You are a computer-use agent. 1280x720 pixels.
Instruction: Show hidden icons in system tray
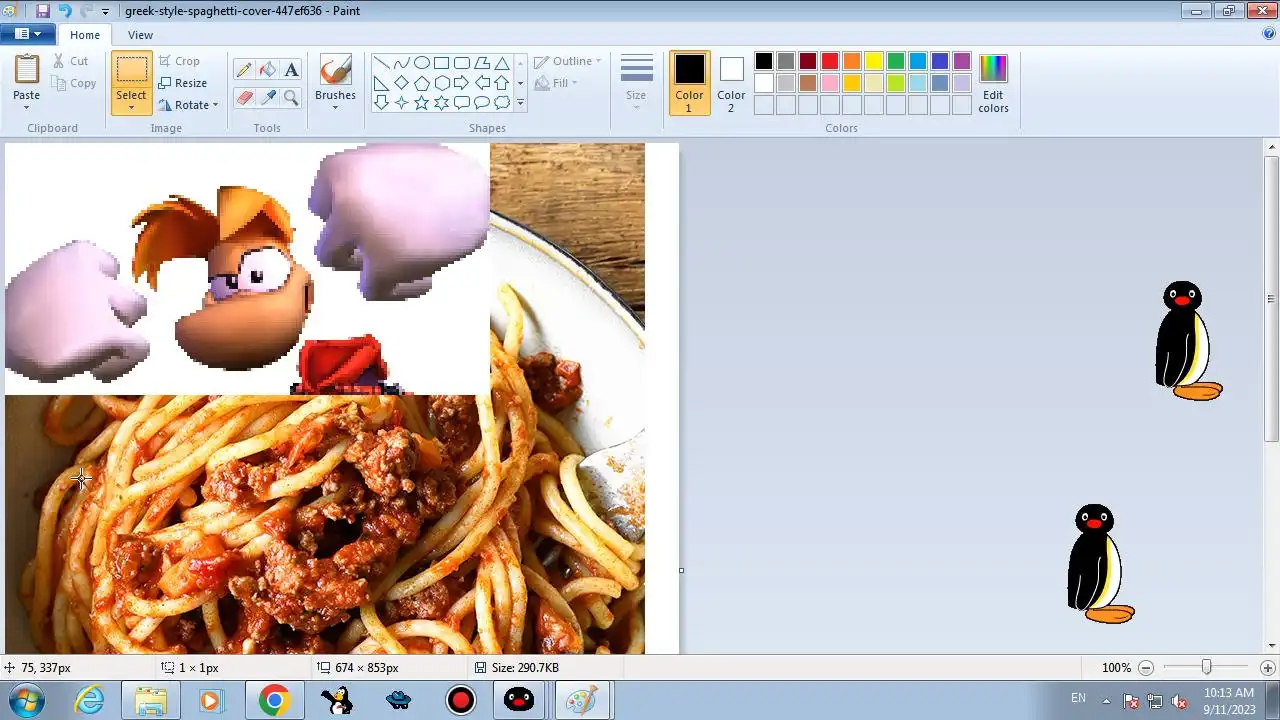(x=1106, y=700)
